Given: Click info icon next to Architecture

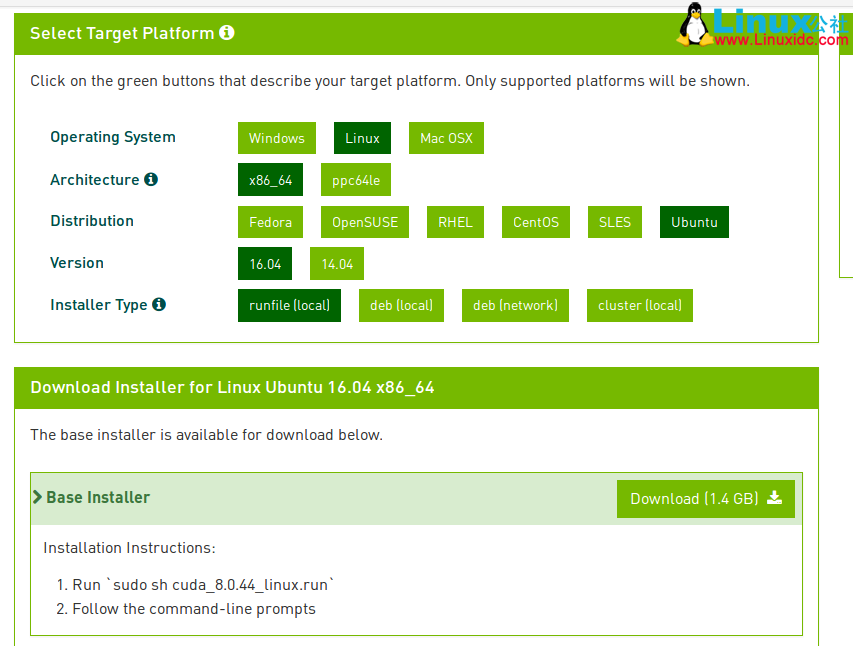Looking at the screenshot, I should (x=151, y=180).
